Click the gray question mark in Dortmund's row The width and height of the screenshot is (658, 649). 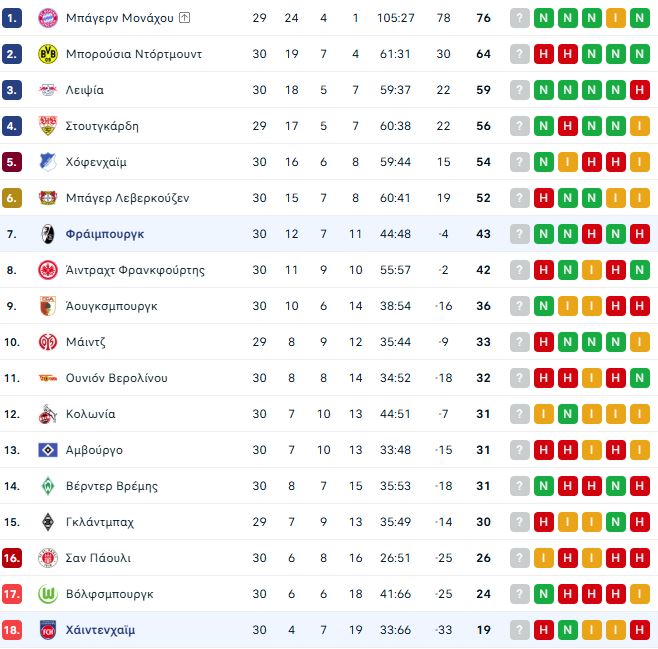(x=519, y=54)
